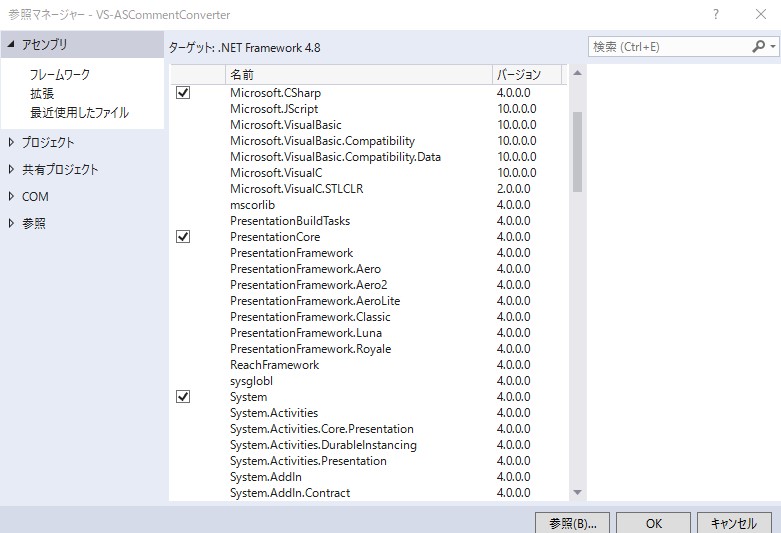Select the Microsoft.VisualC.STLCLR row
781x533 pixels.
pyautogui.click(x=369, y=188)
